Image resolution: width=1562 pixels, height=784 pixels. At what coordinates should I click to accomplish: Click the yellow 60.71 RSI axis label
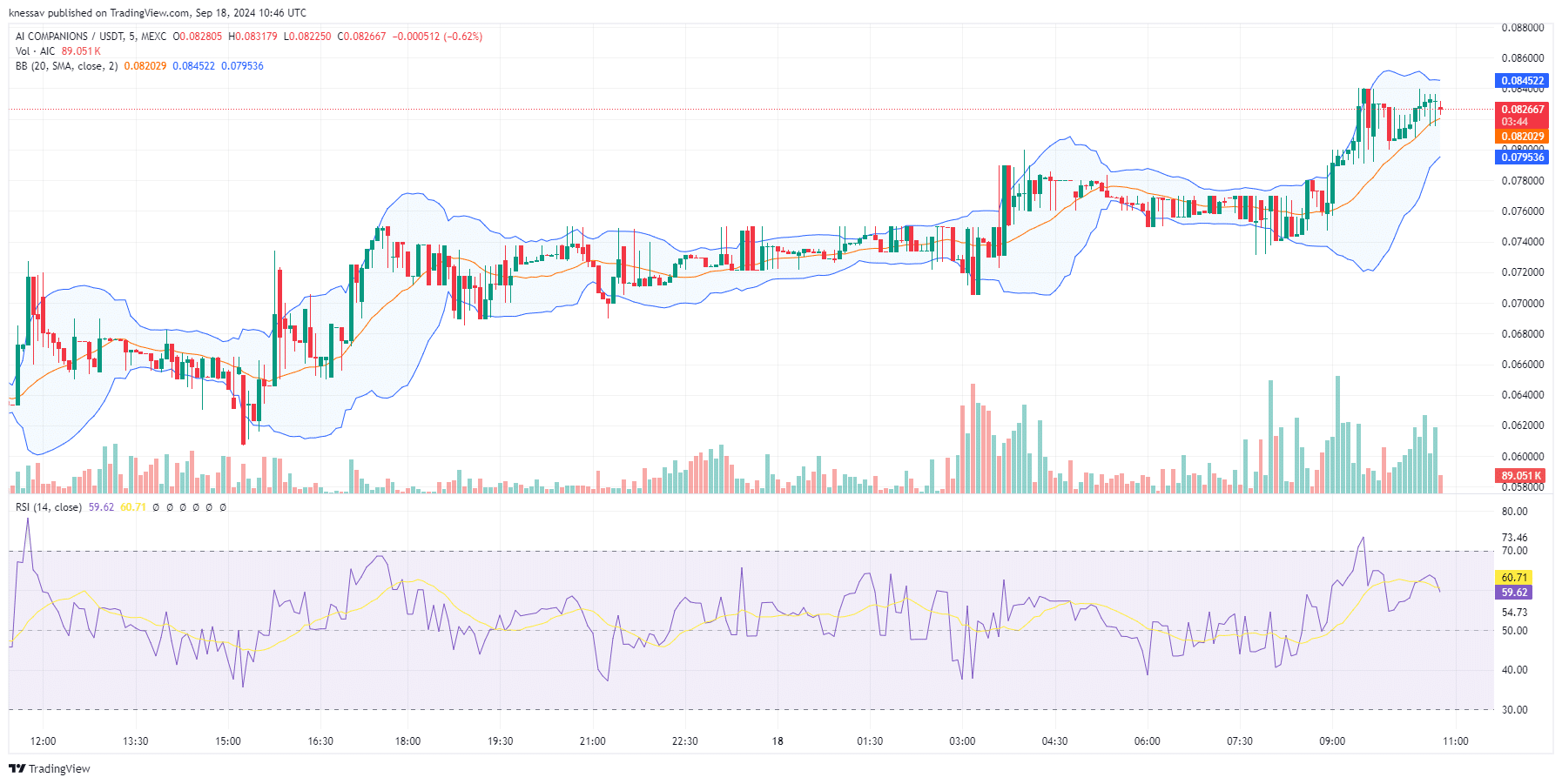click(1513, 578)
